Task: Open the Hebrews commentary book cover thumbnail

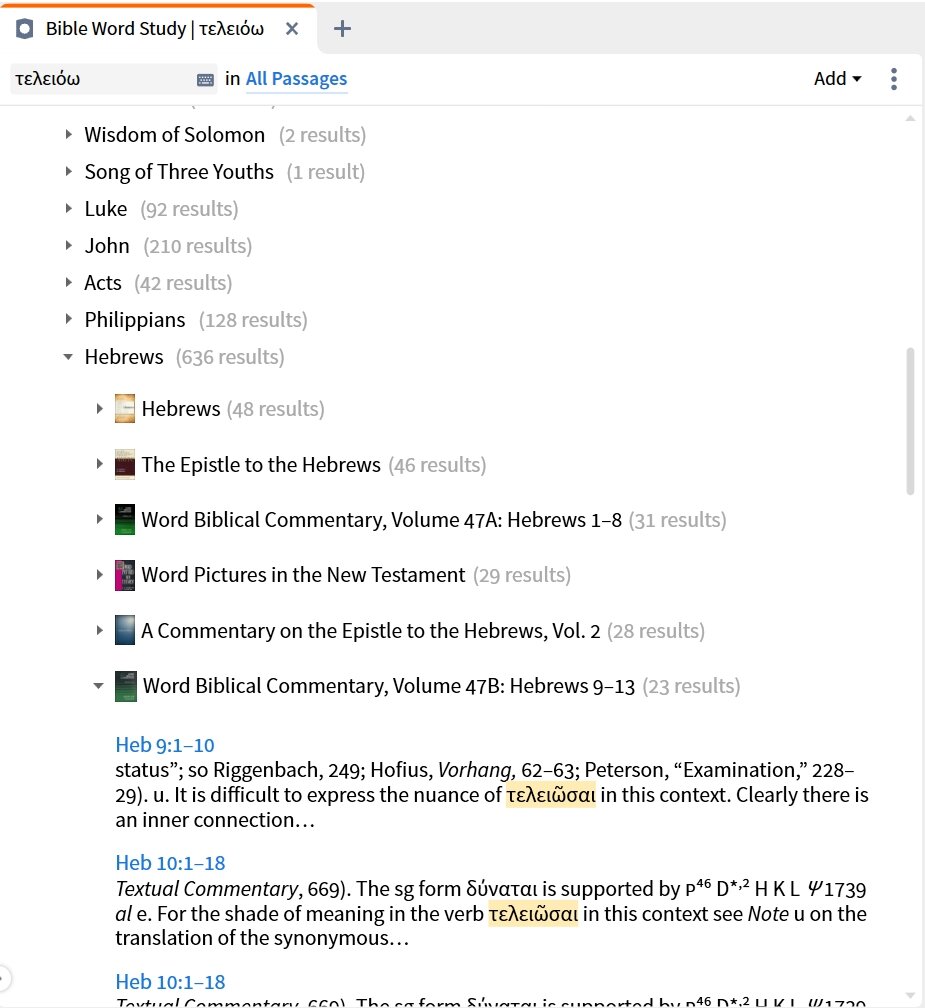Action: point(125,409)
